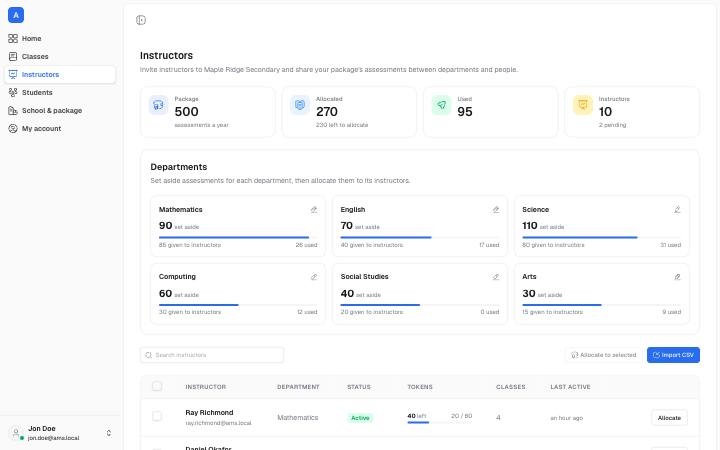Click the Classes column header
Image resolution: width=720 pixels, height=450 pixels.
(x=511, y=387)
